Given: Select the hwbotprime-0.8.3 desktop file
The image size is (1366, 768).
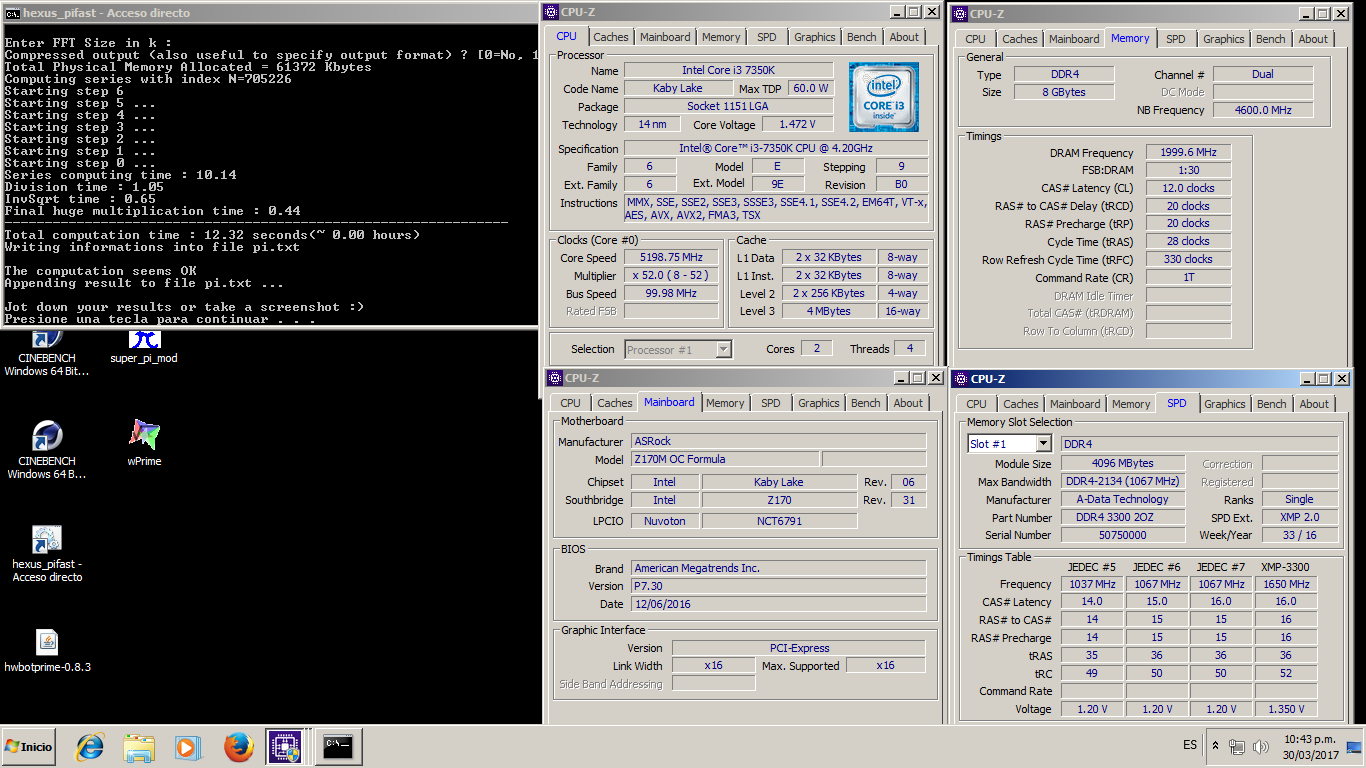Looking at the screenshot, I should point(47,649).
